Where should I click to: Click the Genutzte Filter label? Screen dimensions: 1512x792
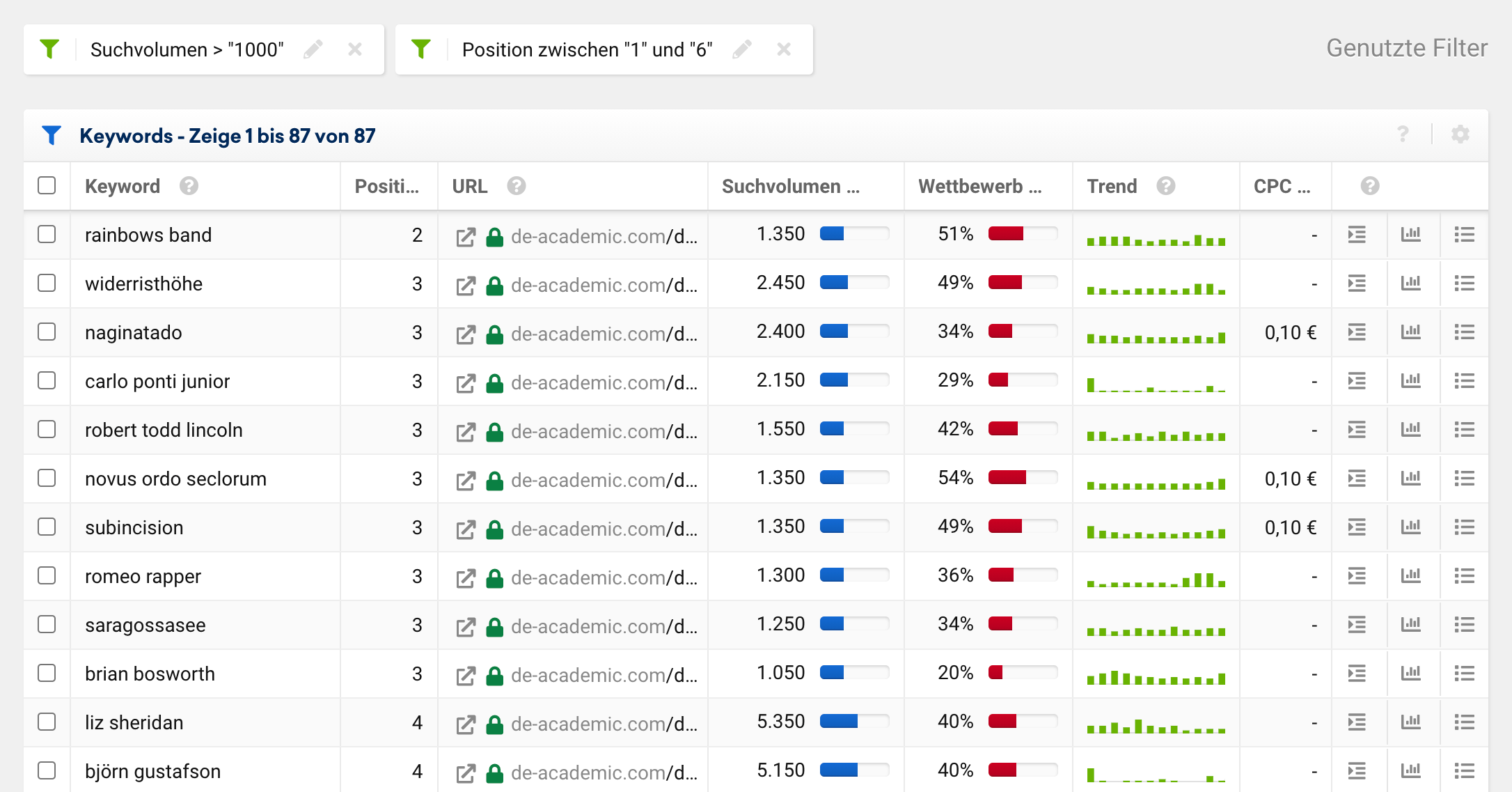[1406, 48]
